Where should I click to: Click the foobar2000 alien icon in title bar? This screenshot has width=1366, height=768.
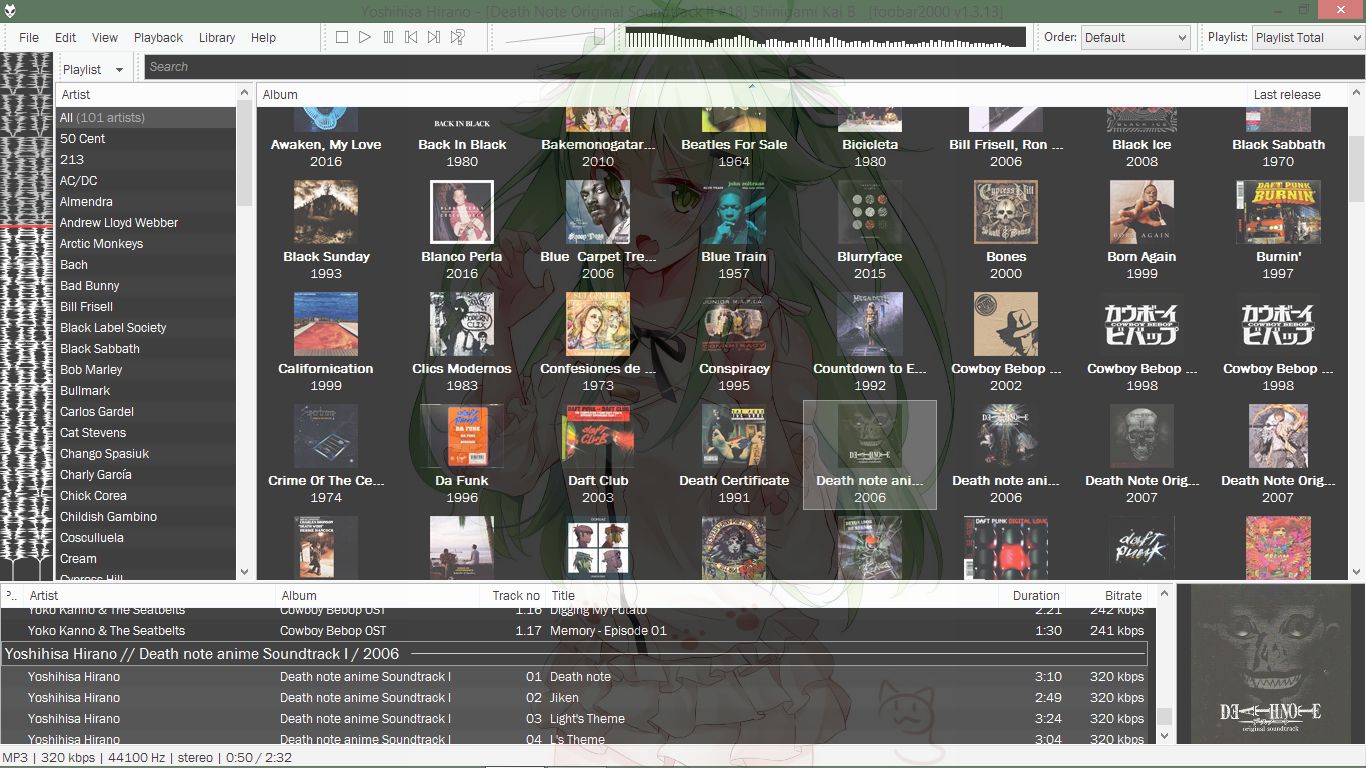(x=10, y=10)
